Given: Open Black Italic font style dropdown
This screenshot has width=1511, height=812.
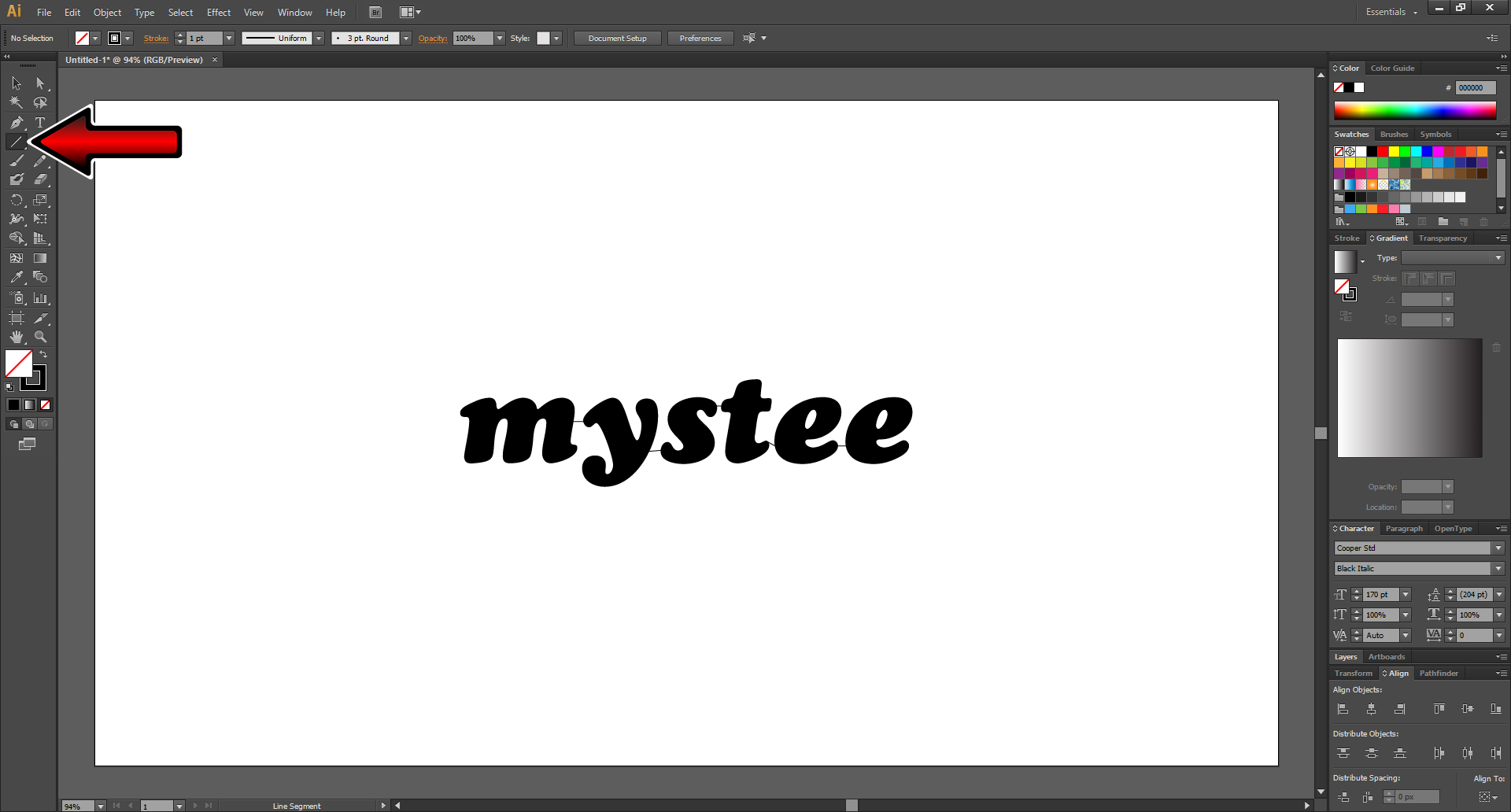Looking at the screenshot, I should 1498,569.
